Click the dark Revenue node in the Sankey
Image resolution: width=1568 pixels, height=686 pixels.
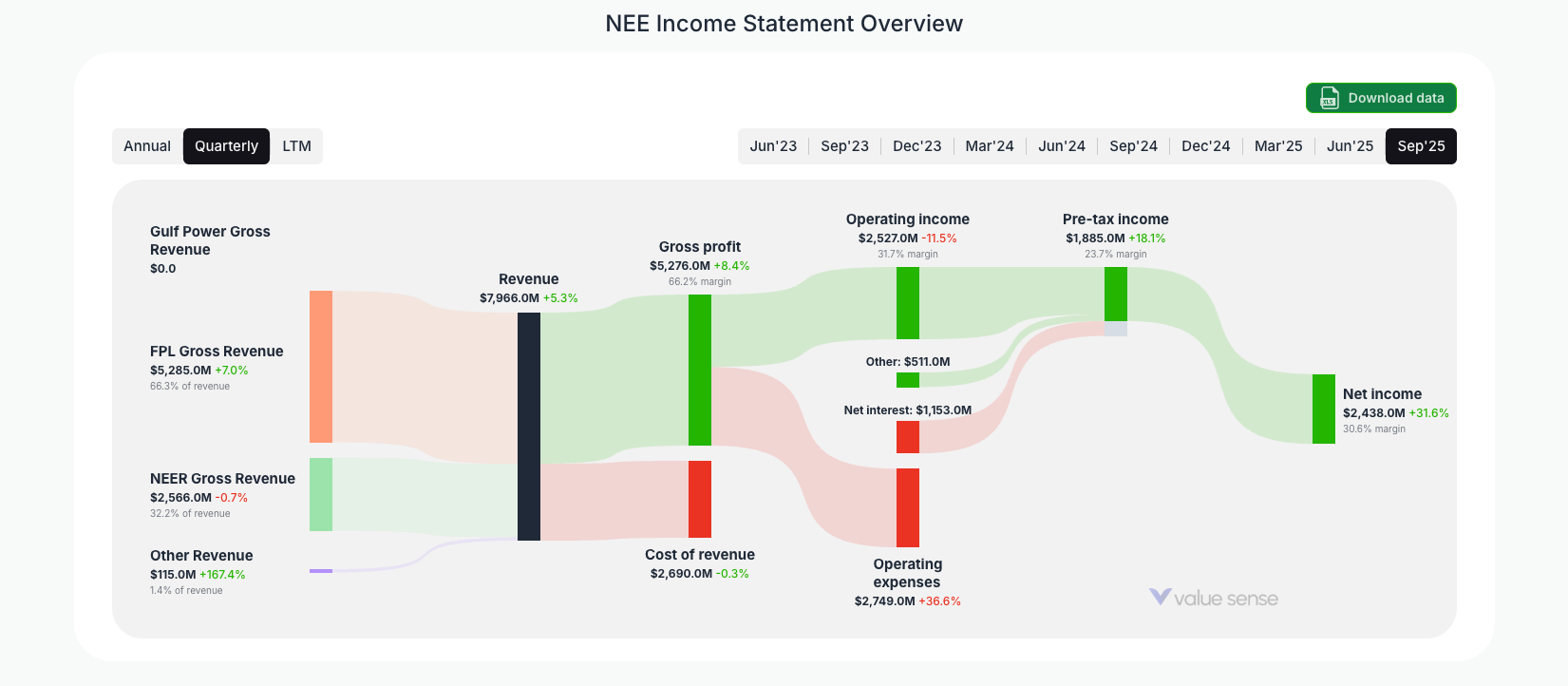pyautogui.click(x=528, y=428)
